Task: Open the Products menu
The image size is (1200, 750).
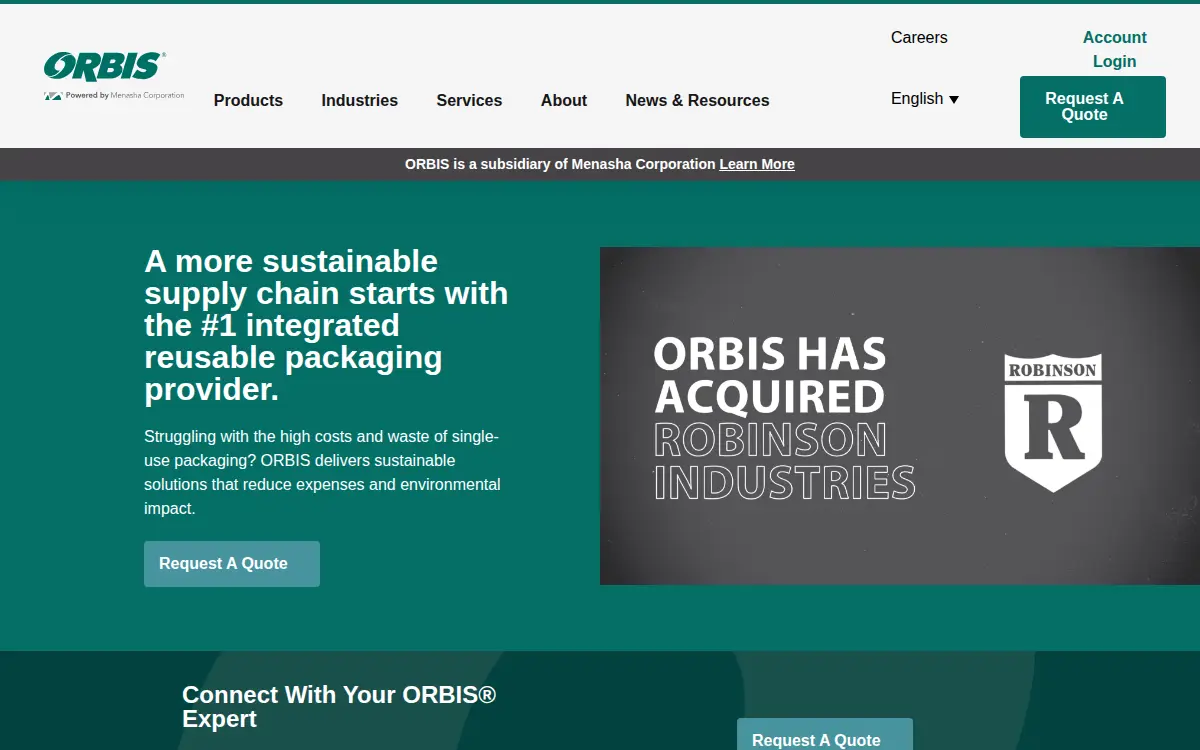Action: coord(248,100)
